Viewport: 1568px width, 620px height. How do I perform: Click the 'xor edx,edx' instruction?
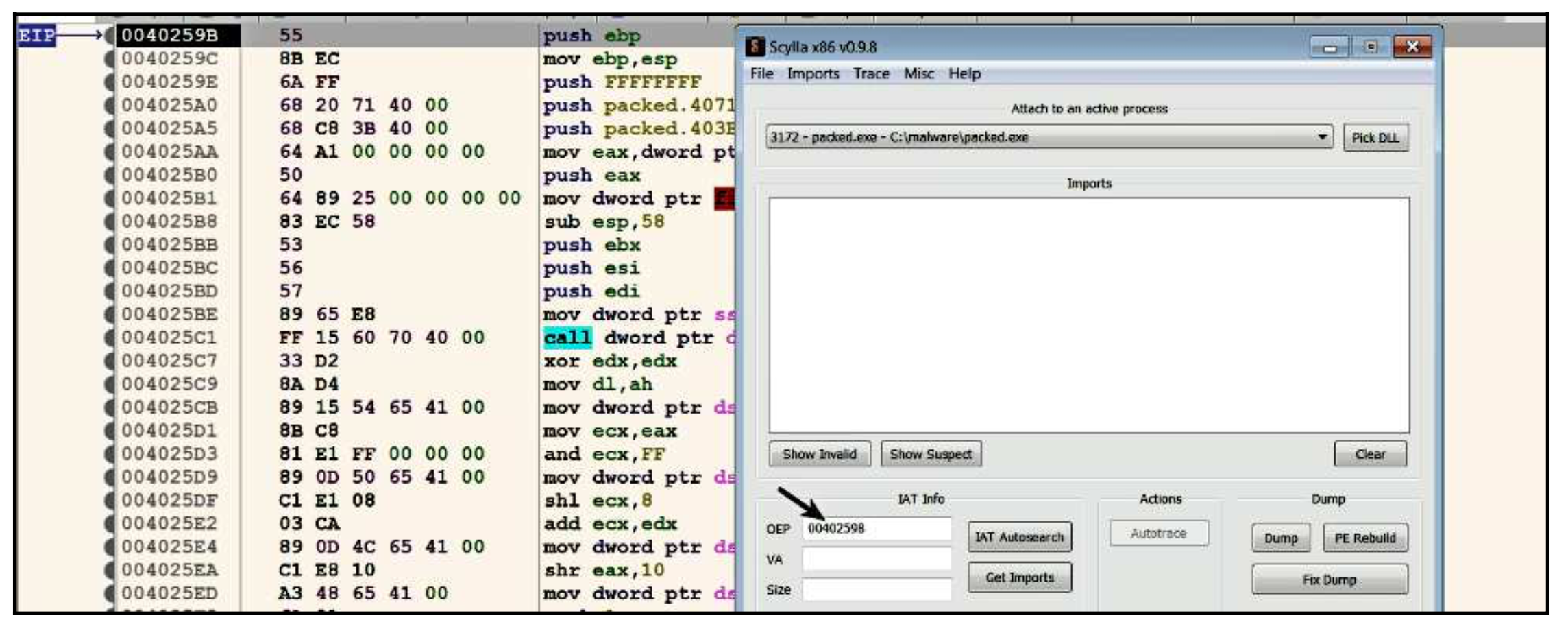coord(610,361)
